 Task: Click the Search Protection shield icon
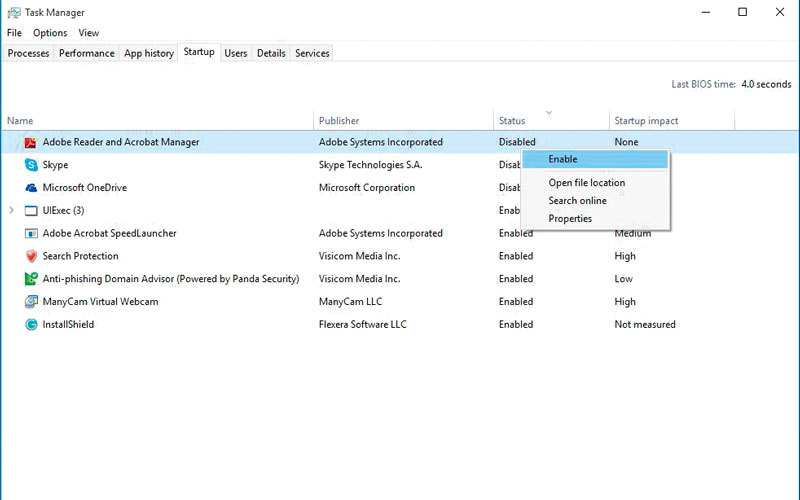click(31, 256)
